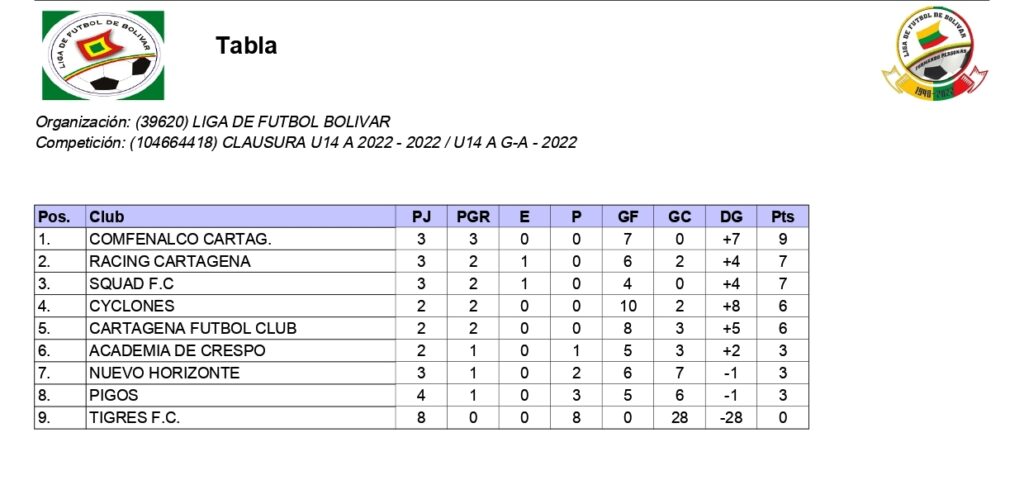Select the PIGOS club cell
The width and height of the screenshot is (1024, 485).
[x=113, y=395]
